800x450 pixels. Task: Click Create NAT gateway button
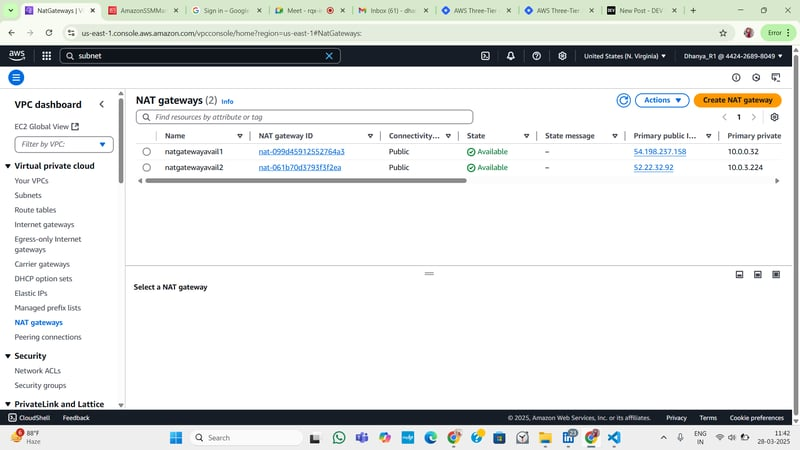737,101
